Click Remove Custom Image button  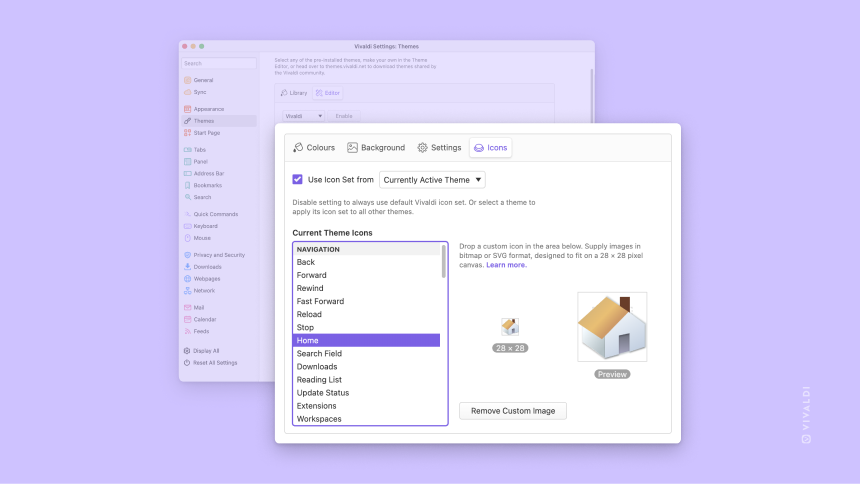(x=513, y=411)
